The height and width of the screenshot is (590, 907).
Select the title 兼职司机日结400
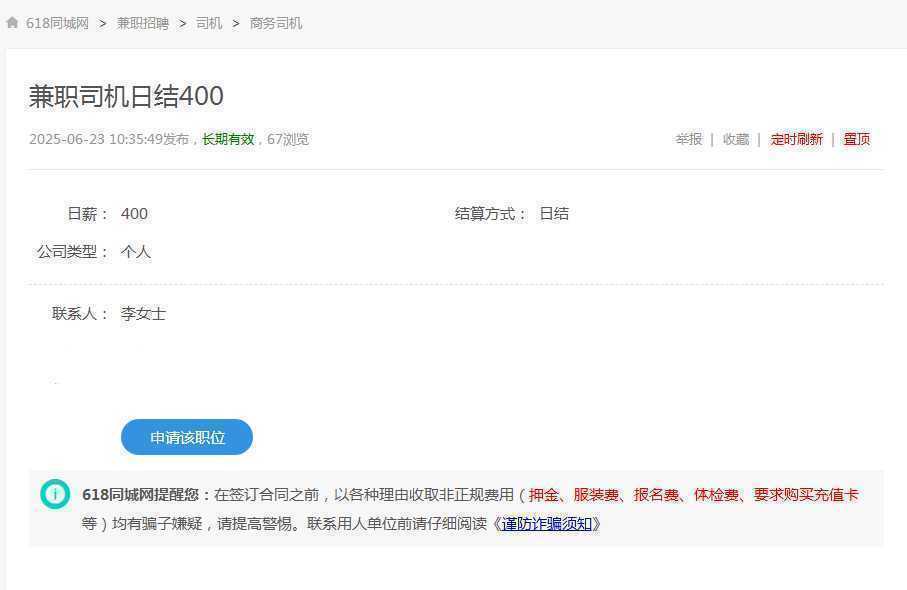126,96
